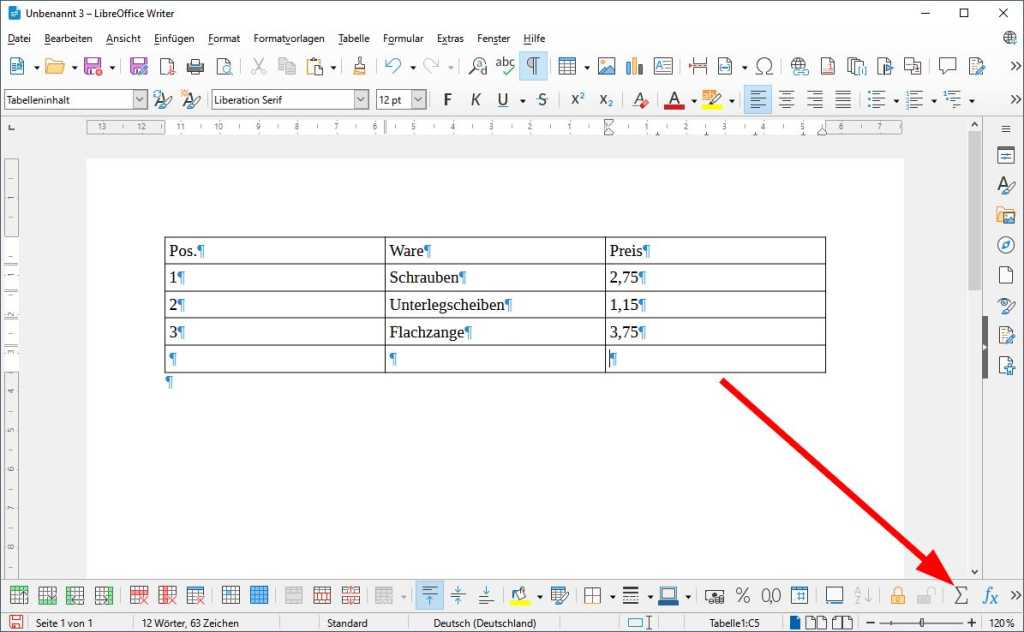The image size is (1024, 632).
Task: Click the Insert Chart icon
Action: (633, 67)
